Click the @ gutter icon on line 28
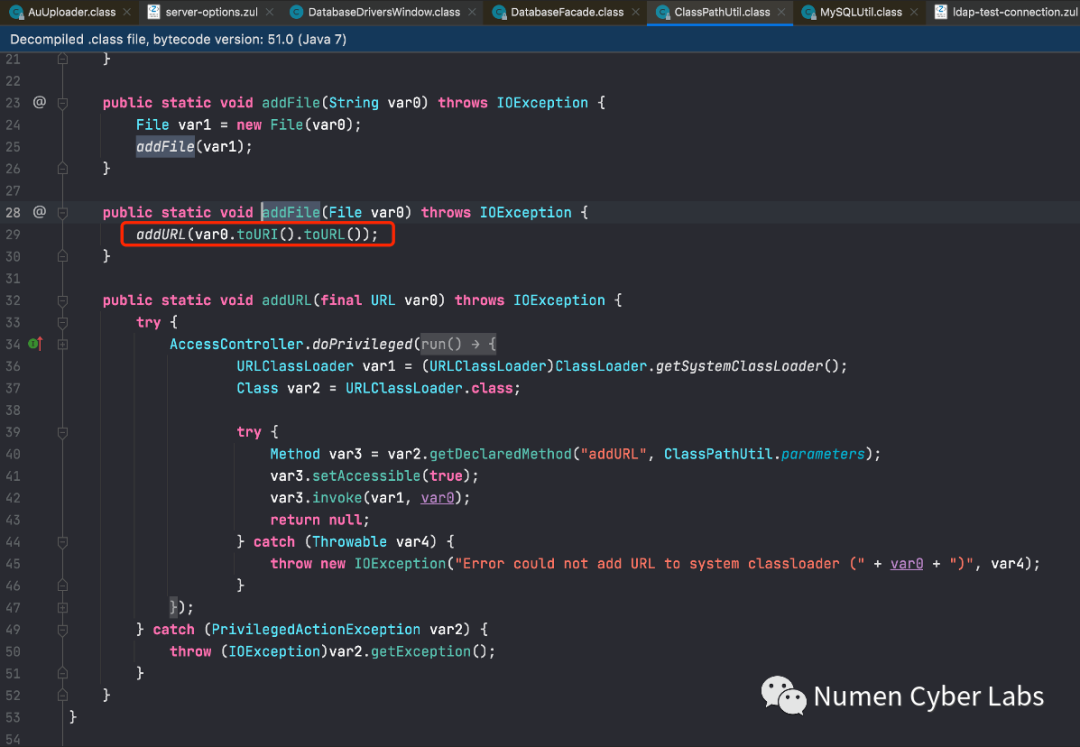Screen dimensions: 1080x747 click(40, 212)
